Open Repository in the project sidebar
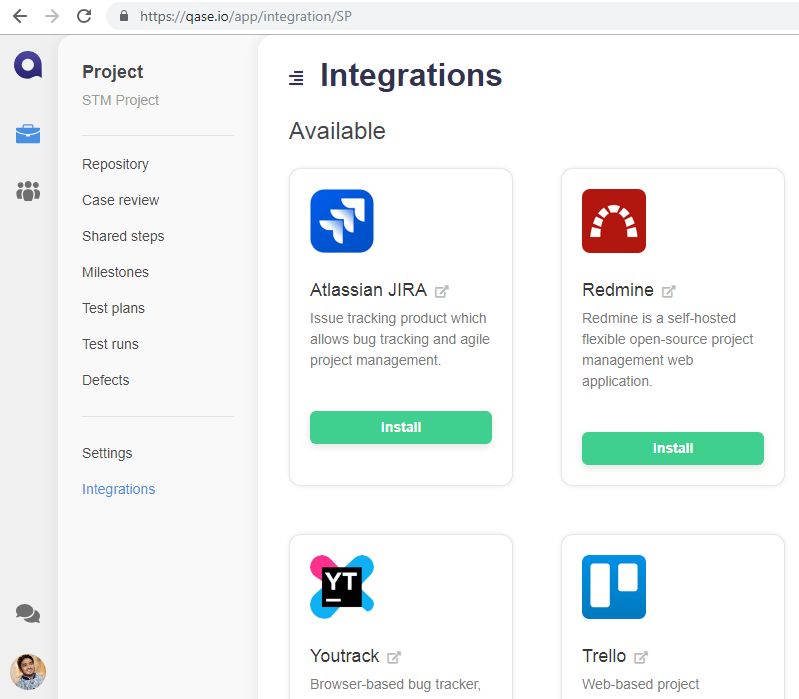 click(x=115, y=164)
